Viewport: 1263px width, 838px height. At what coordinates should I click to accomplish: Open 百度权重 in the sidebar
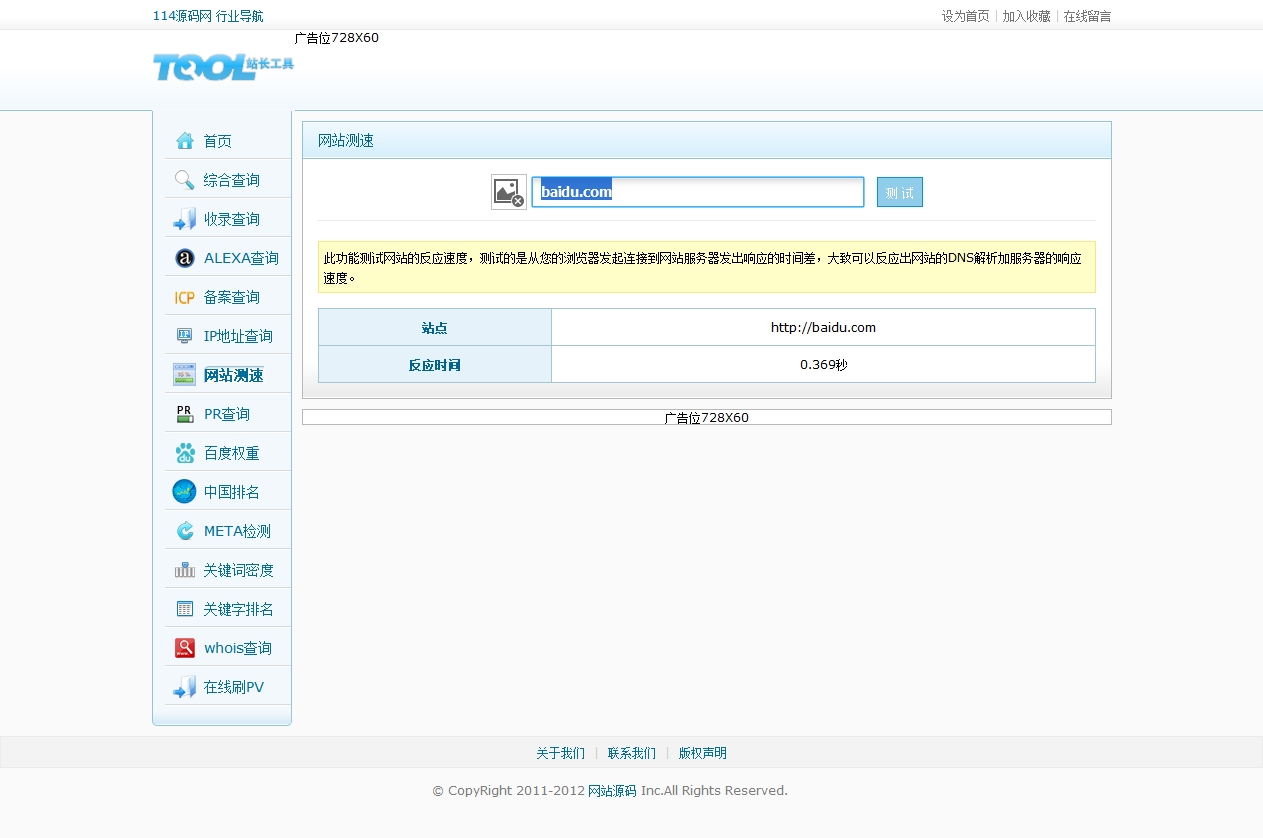pyautogui.click(x=232, y=453)
